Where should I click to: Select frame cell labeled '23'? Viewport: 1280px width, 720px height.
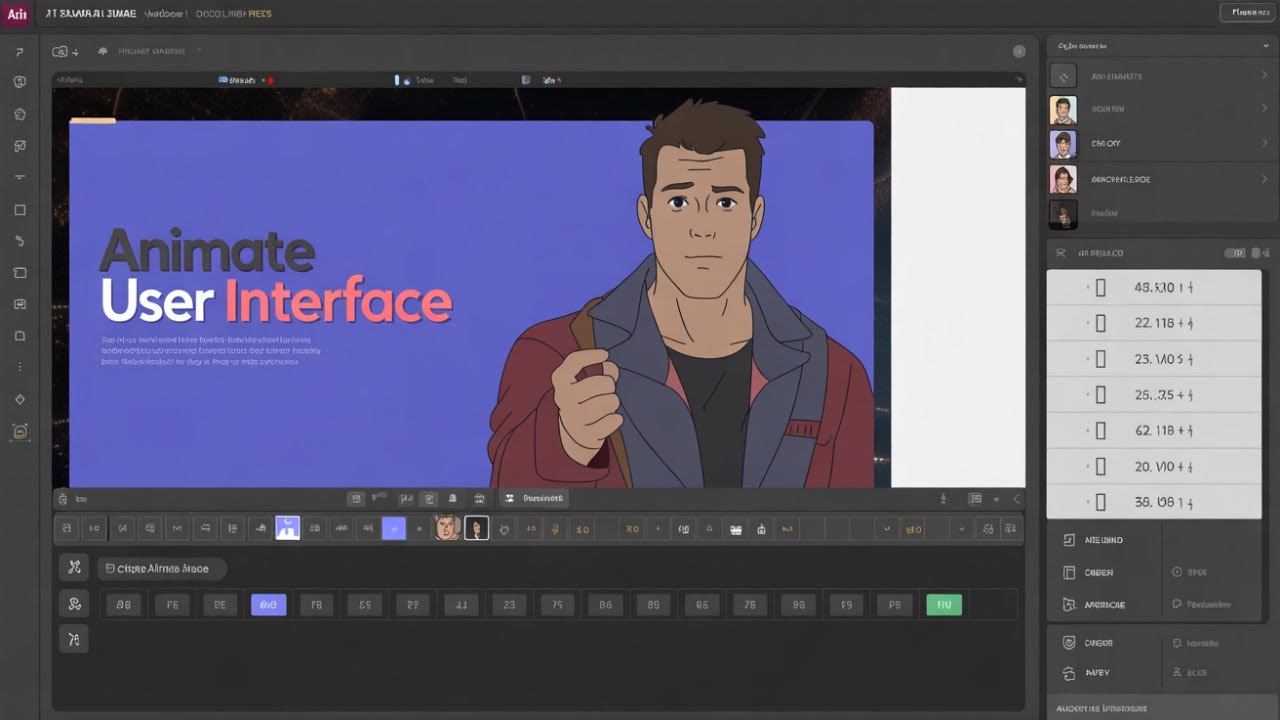click(510, 604)
